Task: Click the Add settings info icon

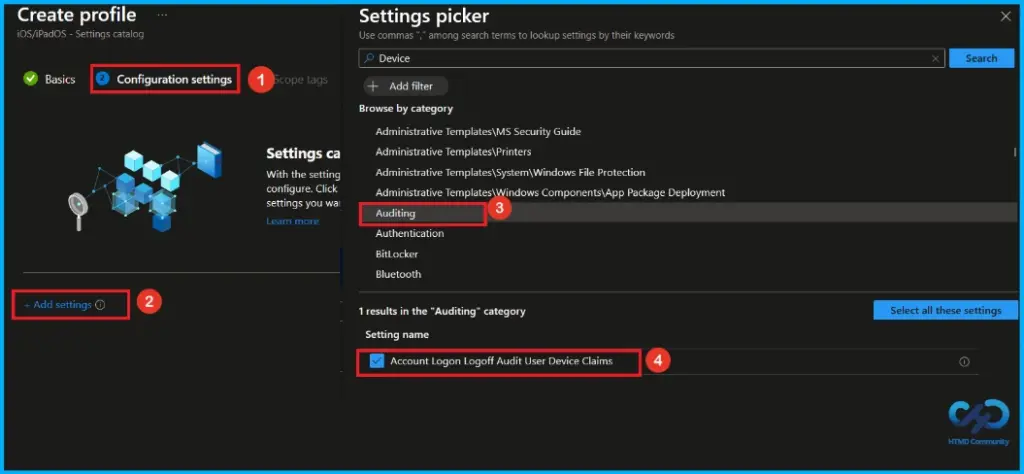Action: point(100,305)
